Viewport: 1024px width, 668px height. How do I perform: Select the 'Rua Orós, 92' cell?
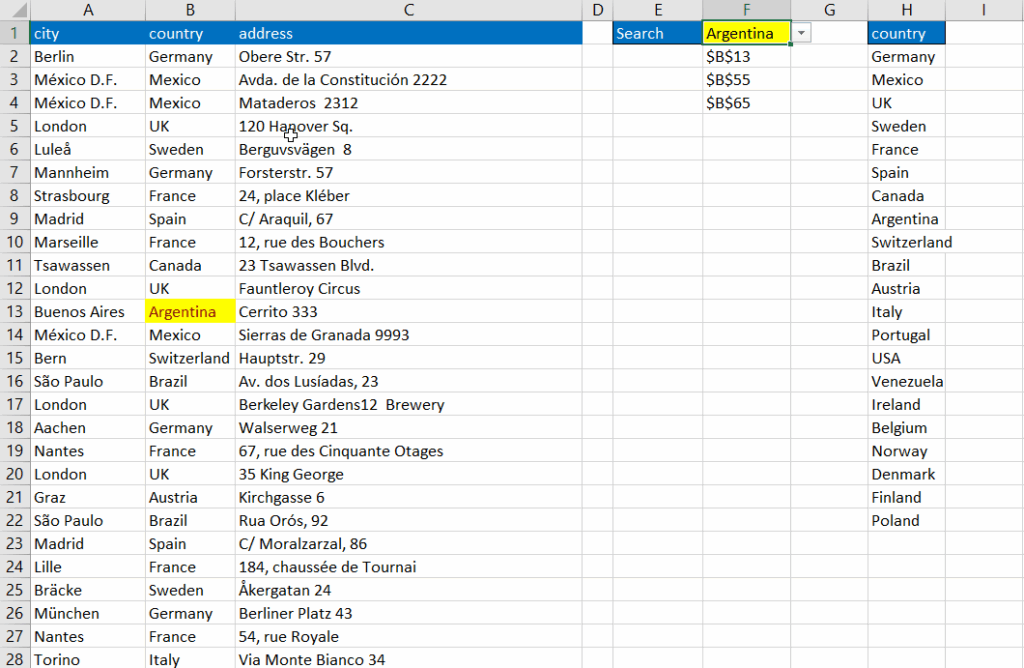pos(409,520)
